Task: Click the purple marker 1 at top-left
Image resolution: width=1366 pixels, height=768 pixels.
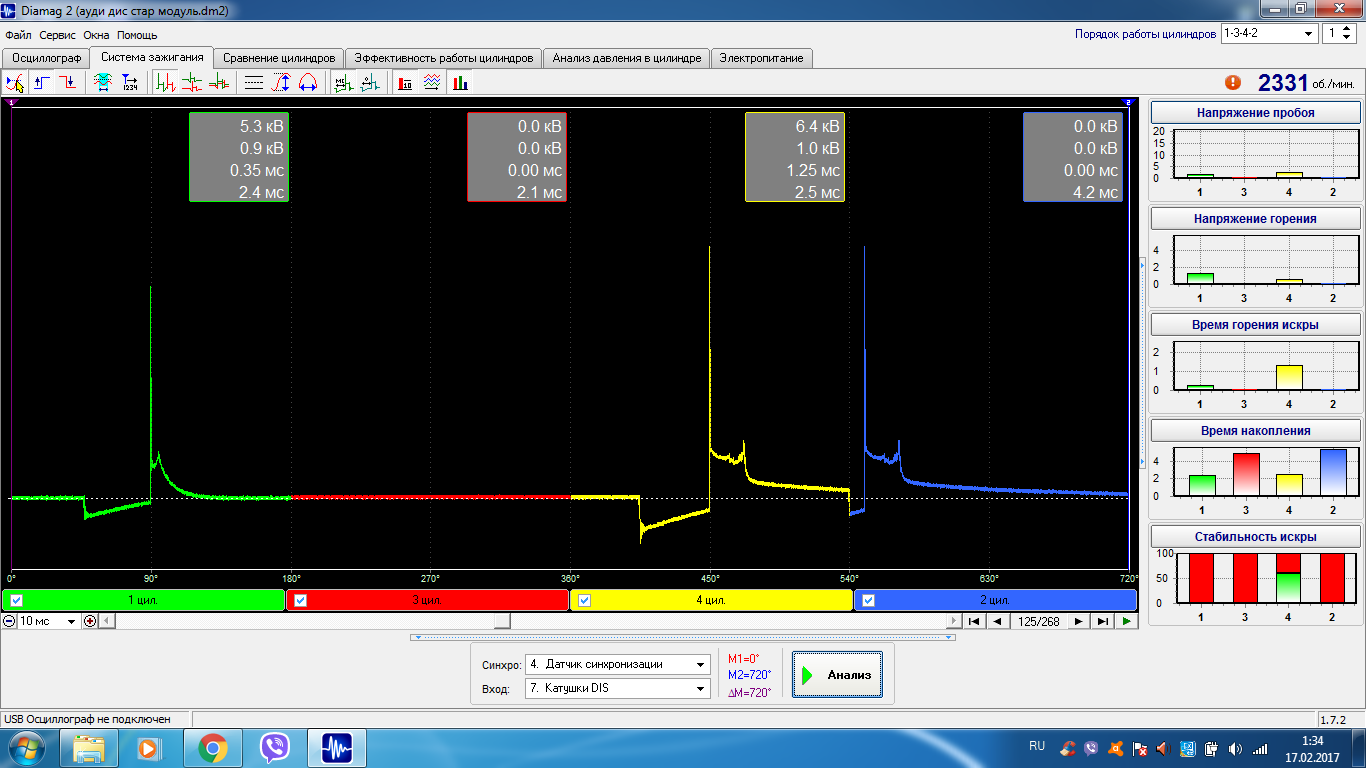Action: [x=11, y=102]
